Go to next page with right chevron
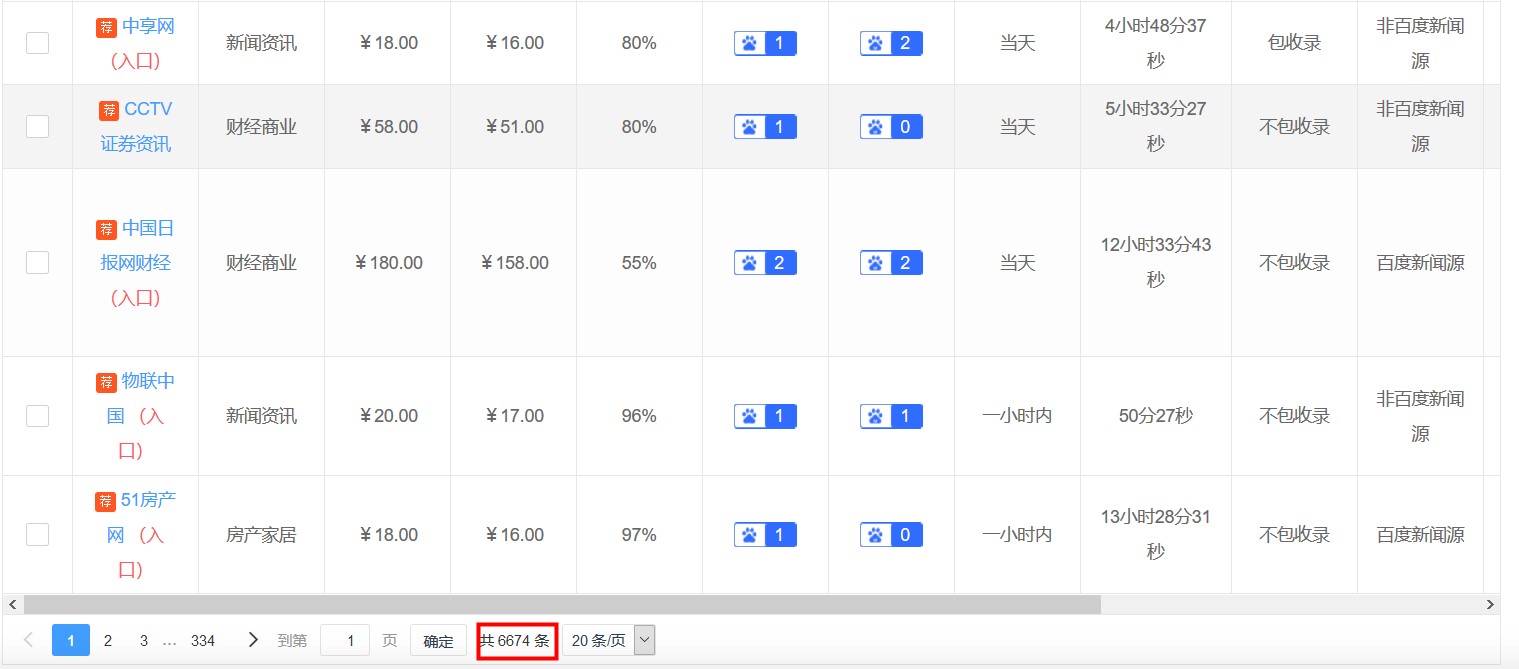The width and height of the screenshot is (1519, 669). click(253, 640)
